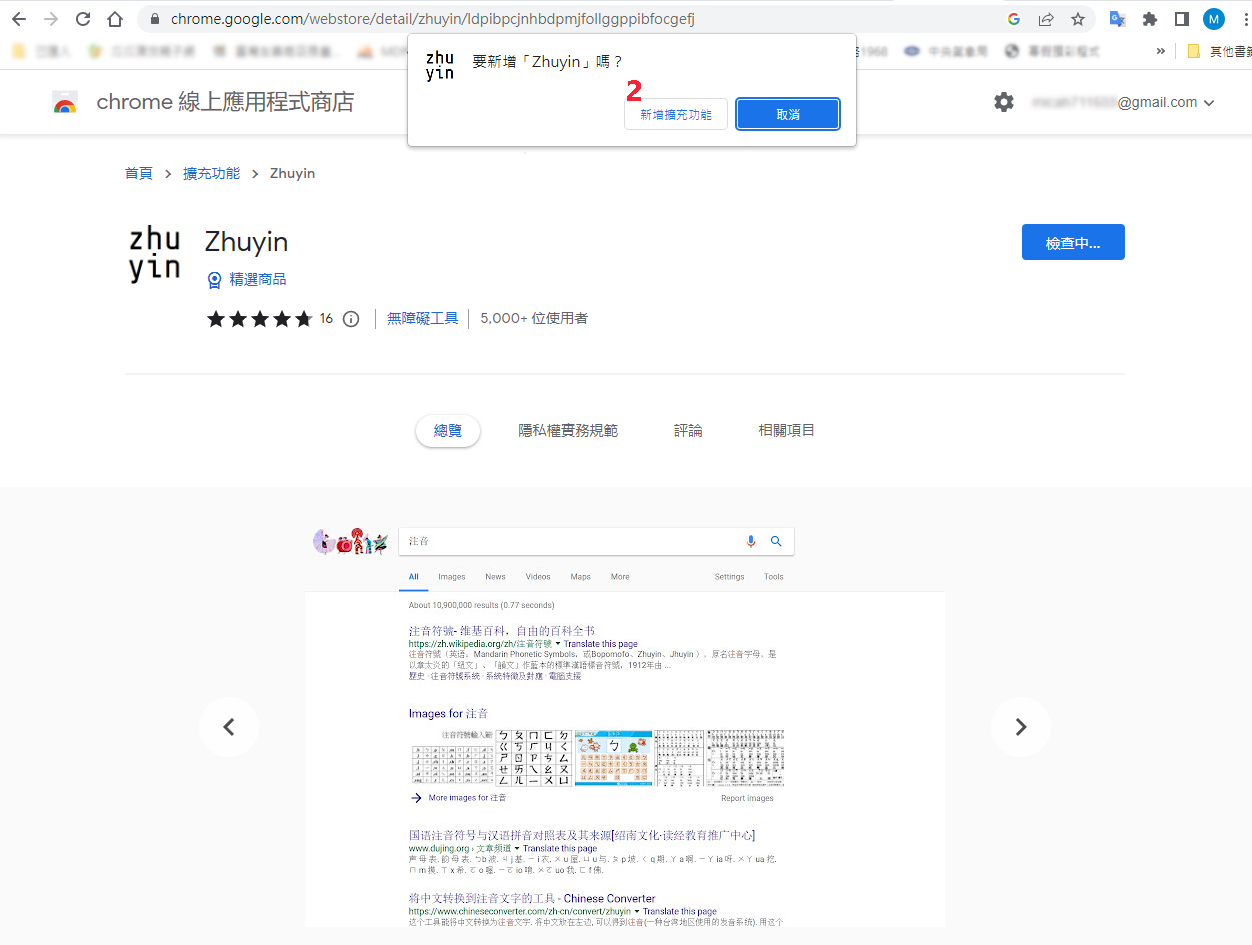Open the Google Translate extension icon
Screen dimensions: 1252x945
click(x=1118, y=19)
